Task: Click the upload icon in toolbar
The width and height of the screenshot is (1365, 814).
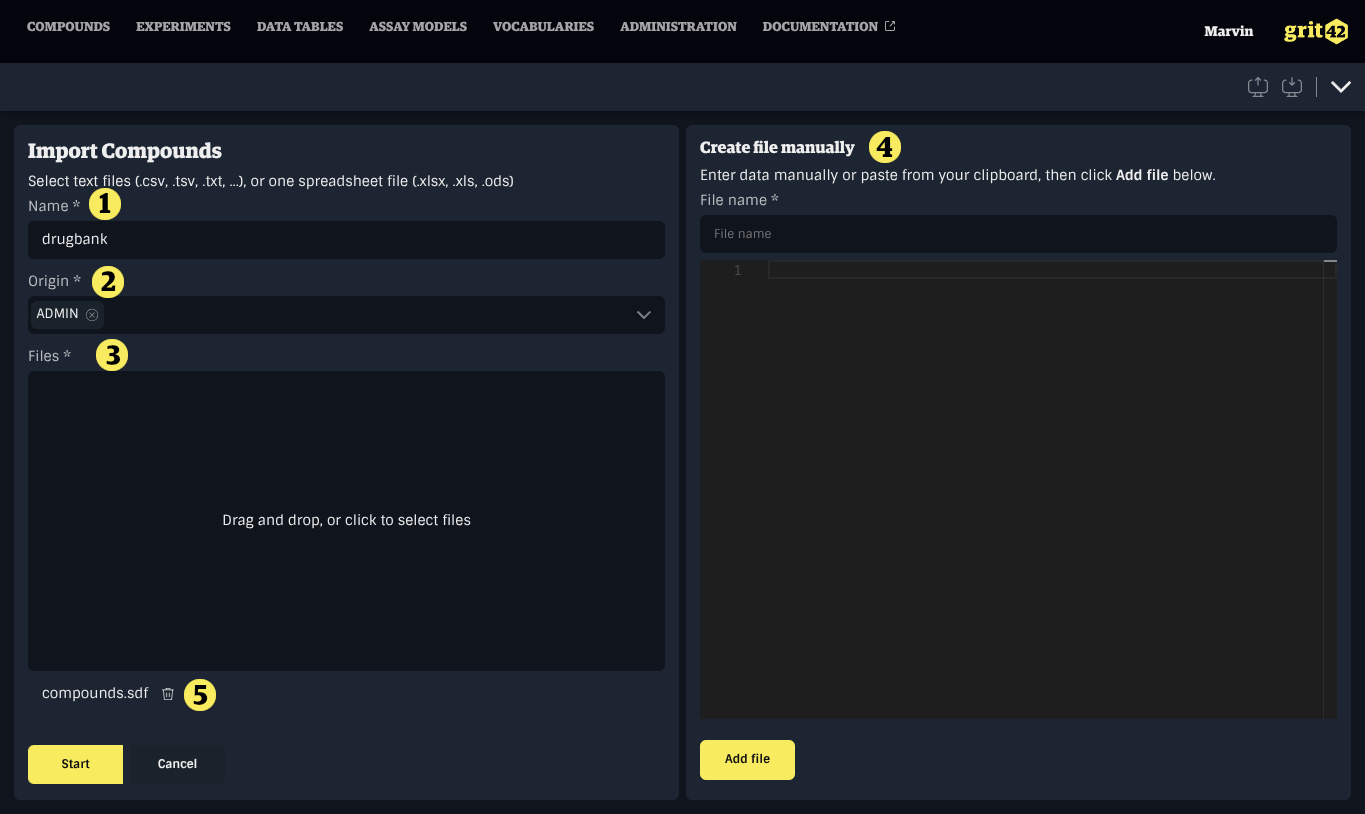Action: pos(1258,87)
